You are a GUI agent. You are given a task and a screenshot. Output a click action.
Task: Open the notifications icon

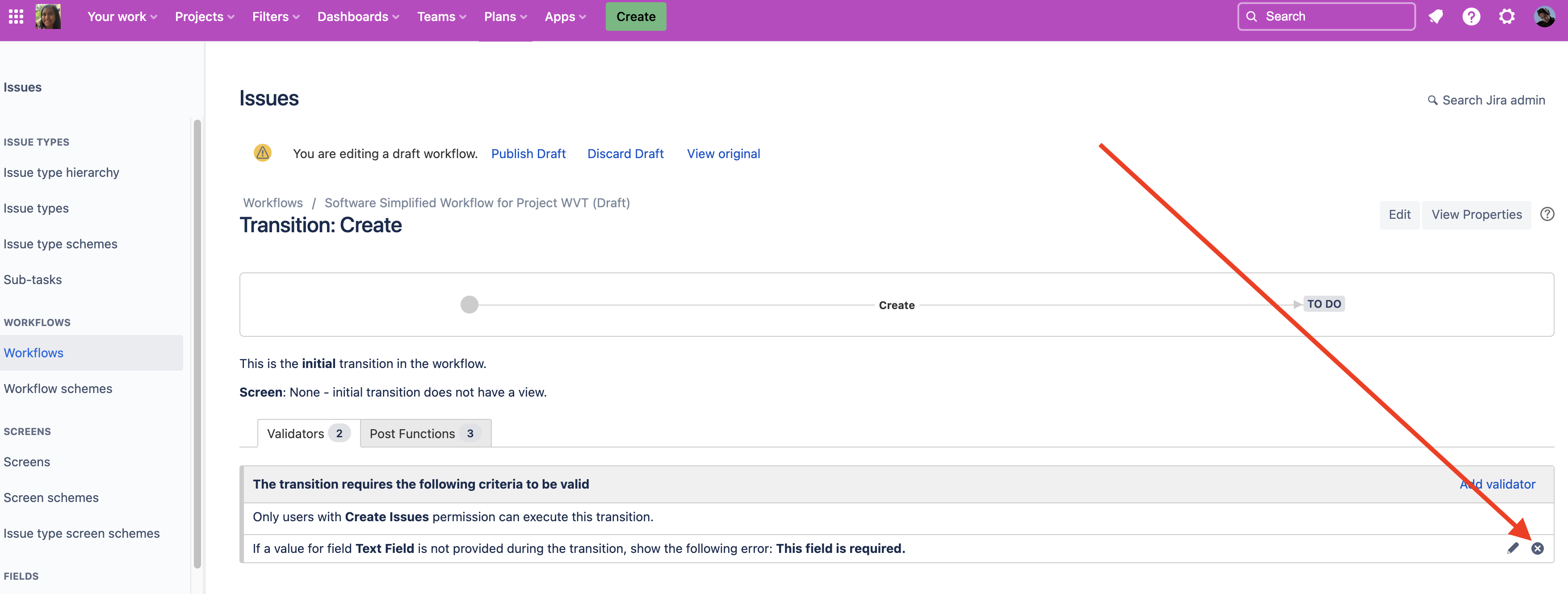pyautogui.click(x=1436, y=17)
